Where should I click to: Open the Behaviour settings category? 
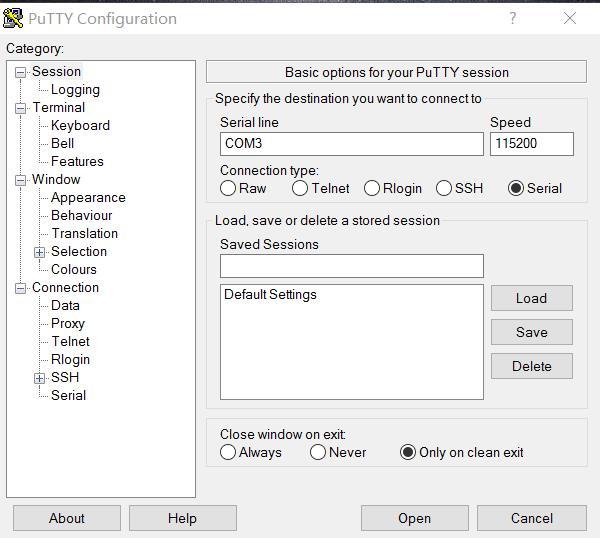coord(82,215)
